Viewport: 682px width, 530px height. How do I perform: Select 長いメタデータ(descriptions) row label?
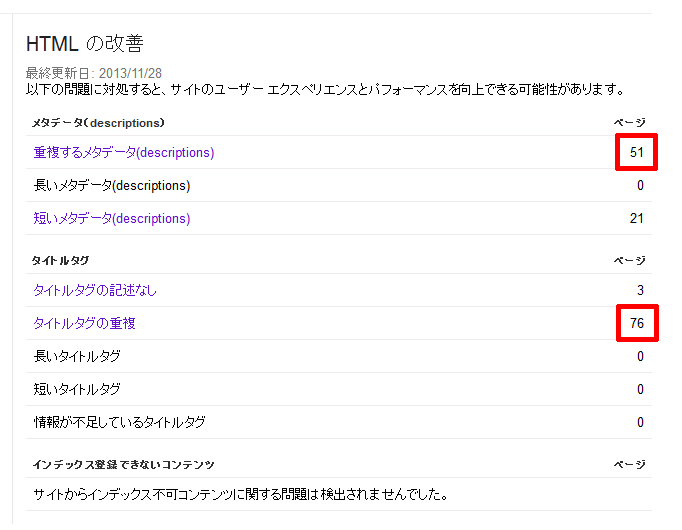(x=112, y=186)
